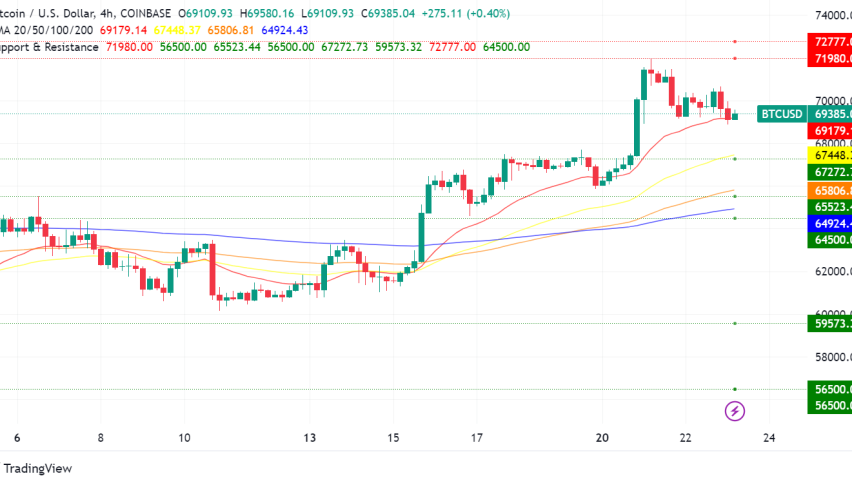Click the 71980.00 legend value in Support & Resistance
Image resolution: width=852 pixels, height=485 pixels.
[x=129, y=47]
